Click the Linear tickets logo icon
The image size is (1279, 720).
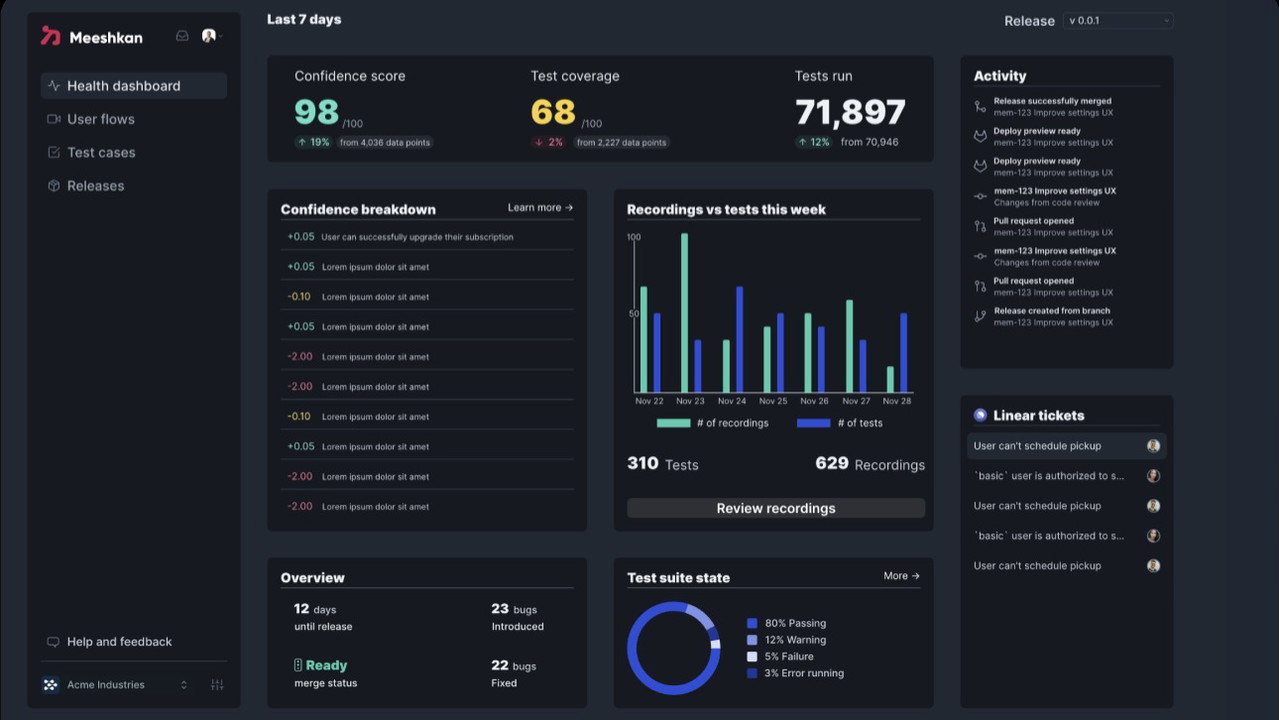(980, 415)
